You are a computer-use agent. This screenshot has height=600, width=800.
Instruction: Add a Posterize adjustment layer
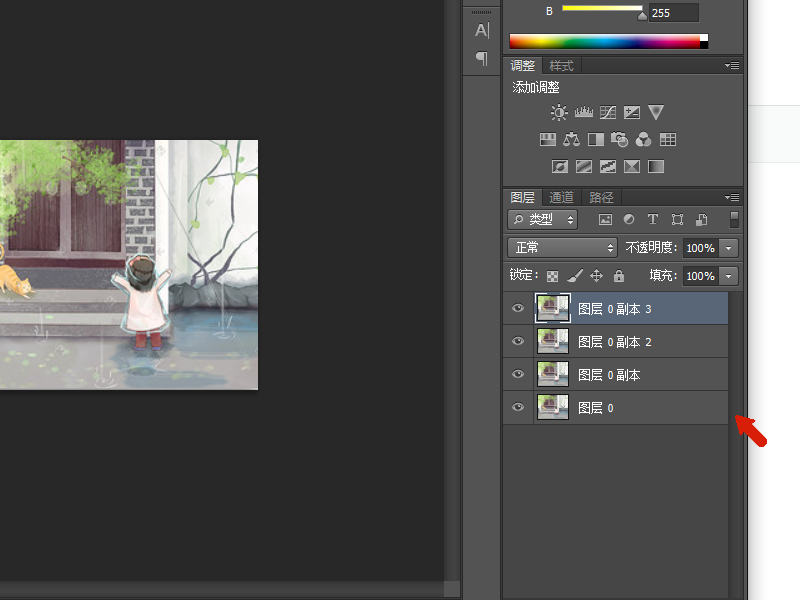pos(584,166)
